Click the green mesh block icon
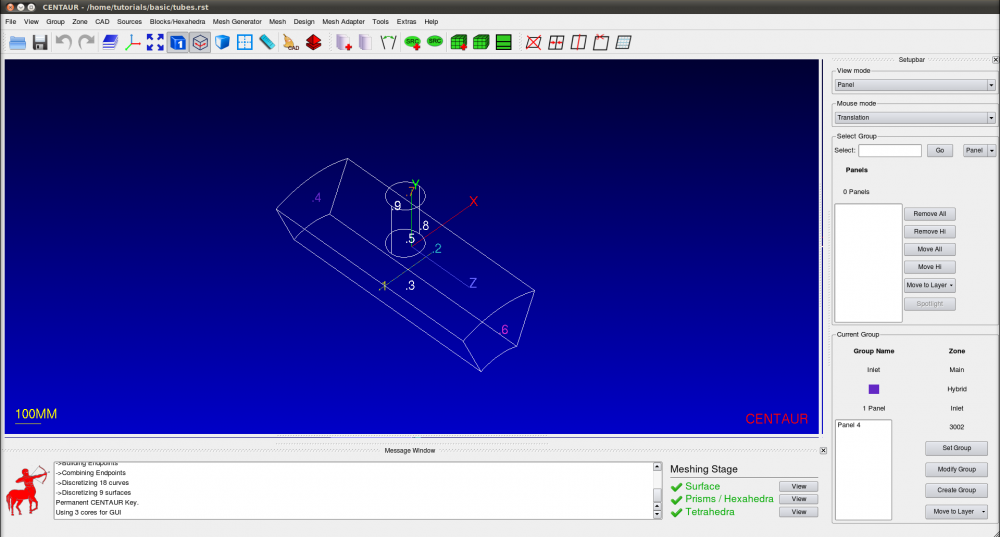The height and width of the screenshot is (537, 1000). point(481,43)
